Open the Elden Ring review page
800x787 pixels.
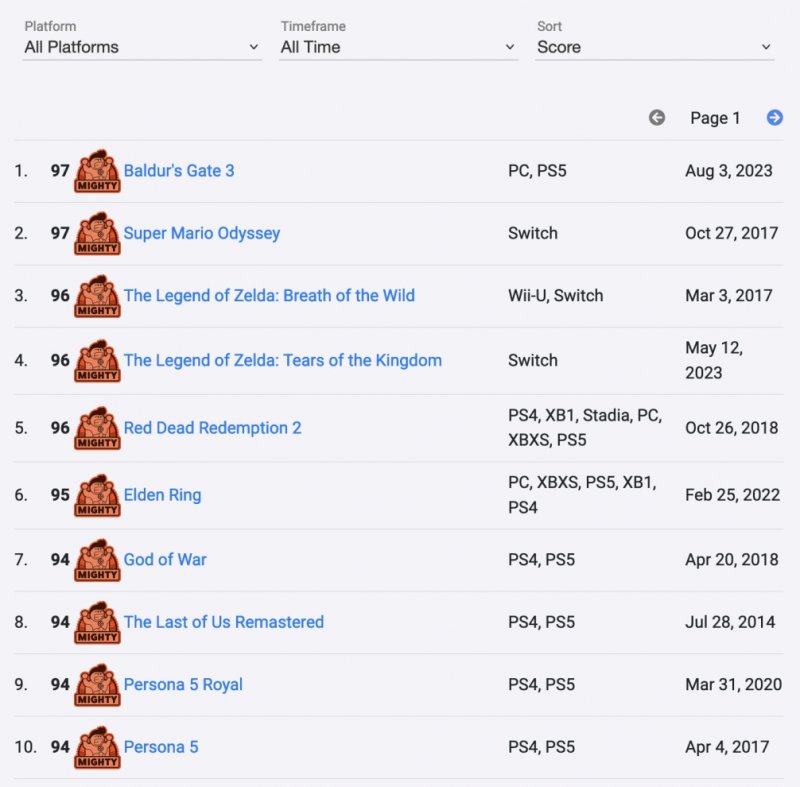(162, 495)
